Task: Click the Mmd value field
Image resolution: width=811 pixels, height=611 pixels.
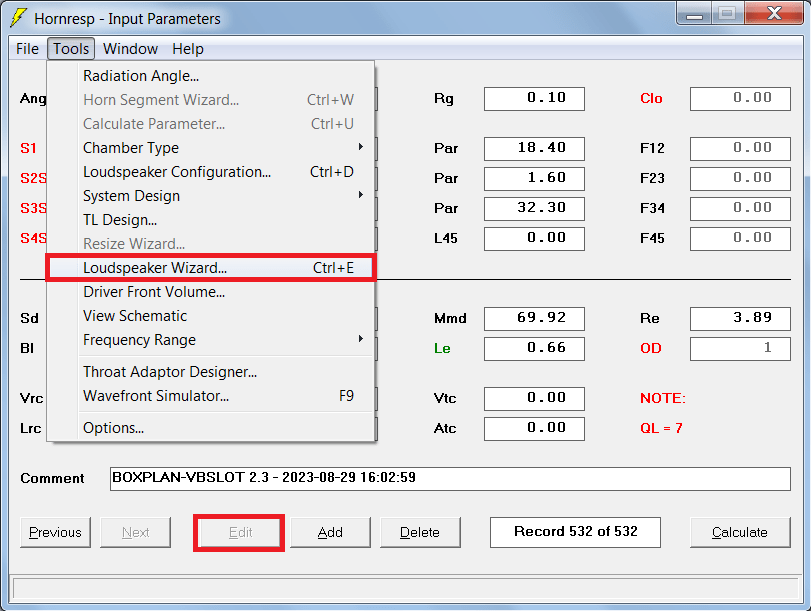Action: point(534,319)
